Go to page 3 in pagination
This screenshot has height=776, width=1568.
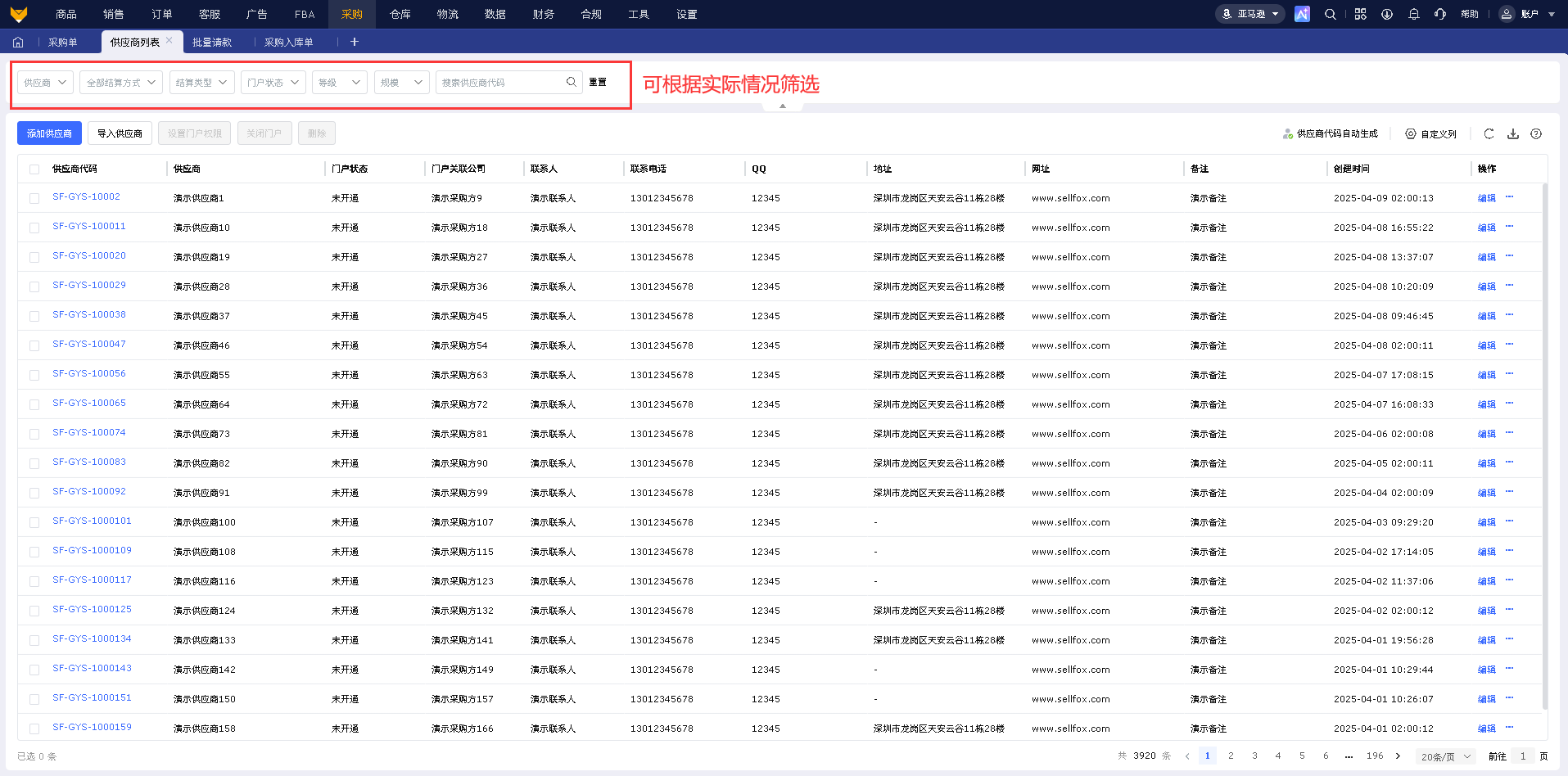click(1254, 756)
